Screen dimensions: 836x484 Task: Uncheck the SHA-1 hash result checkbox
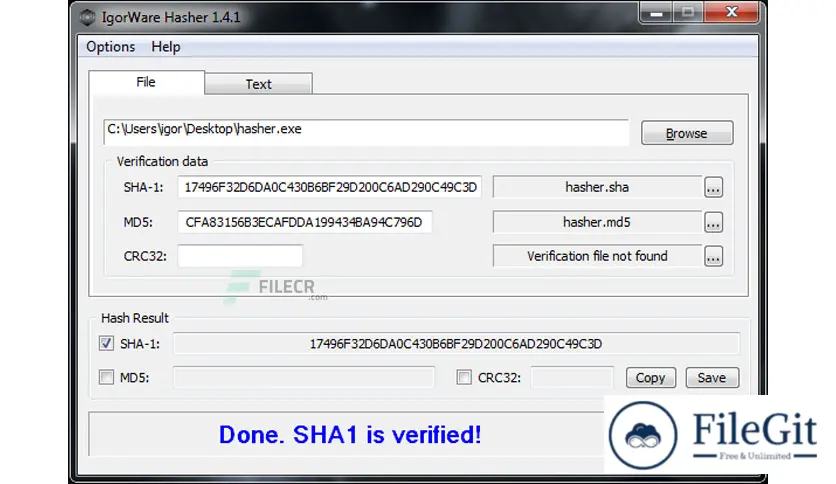[106, 343]
